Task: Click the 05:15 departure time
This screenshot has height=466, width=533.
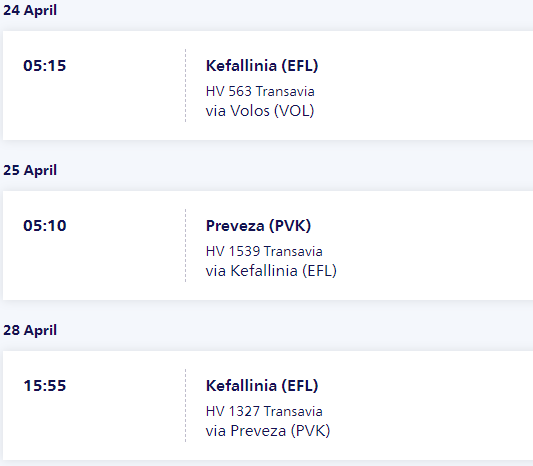Action: click(x=45, y=66)
